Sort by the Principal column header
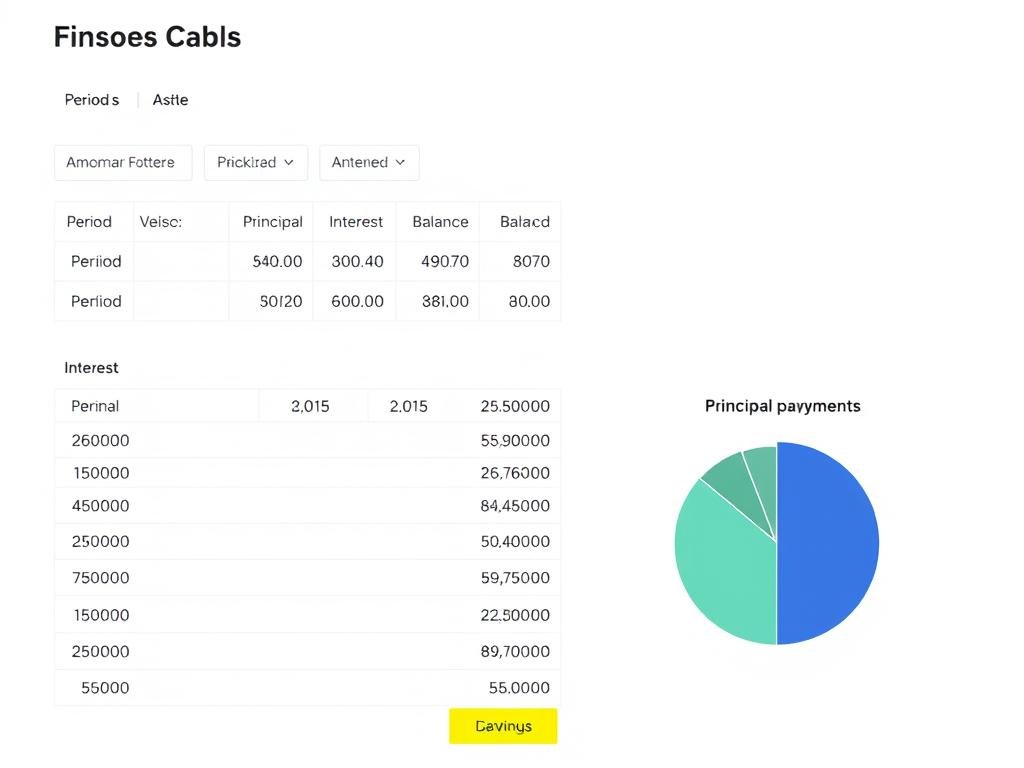 (271, 221)
